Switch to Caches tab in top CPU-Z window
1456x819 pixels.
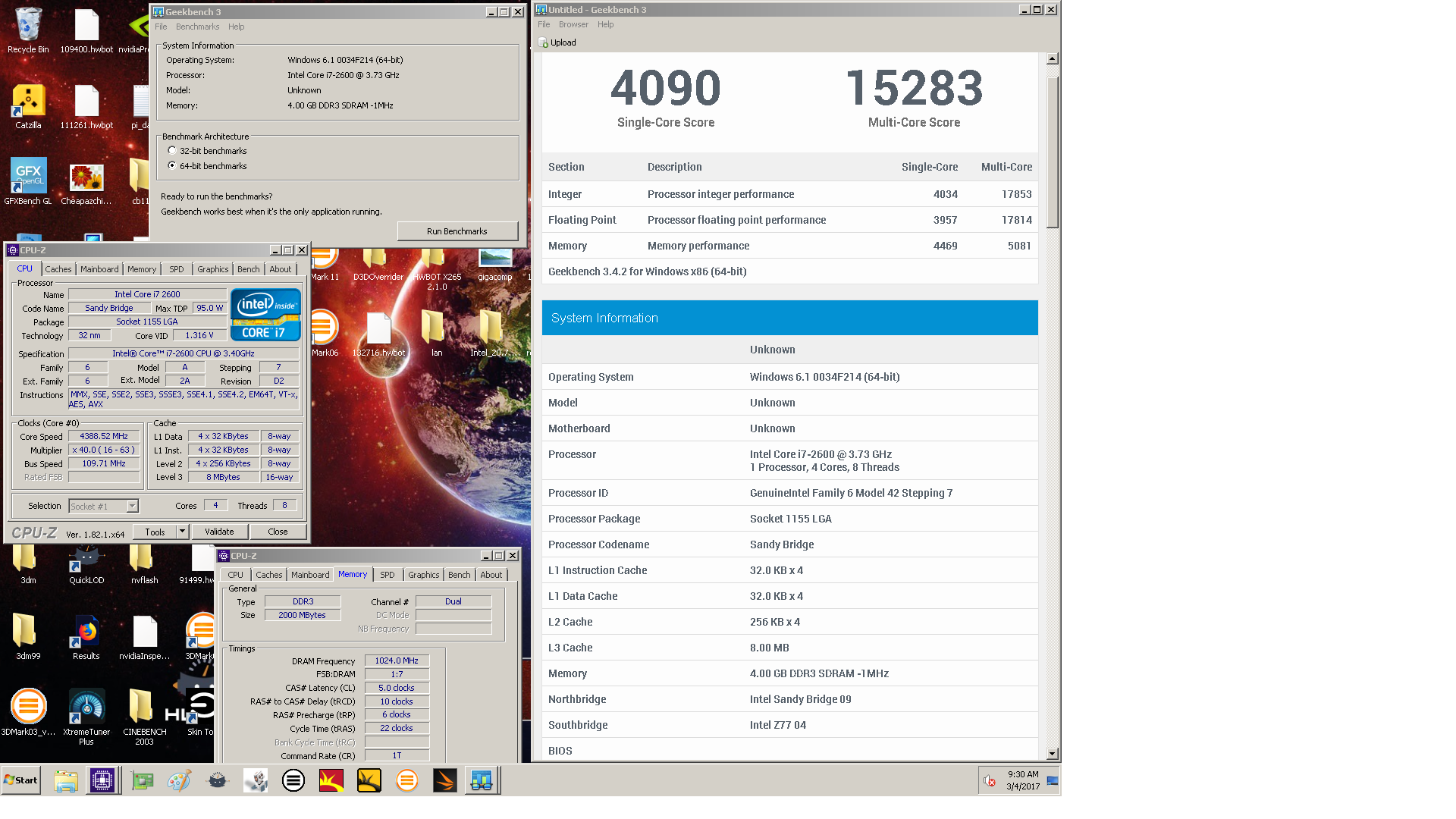(x=58, y=269)
